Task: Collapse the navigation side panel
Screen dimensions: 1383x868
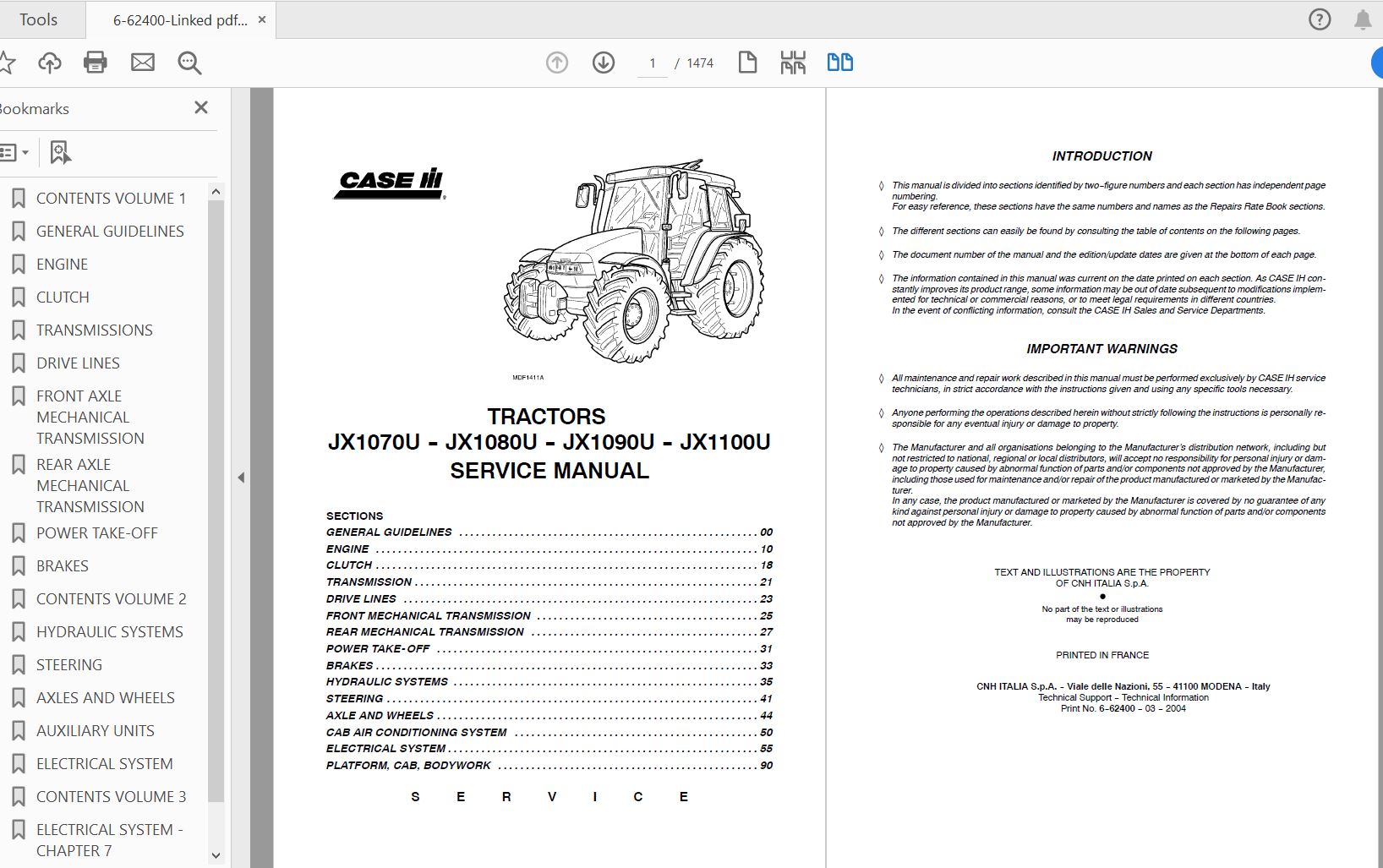Action: [241, 477]
